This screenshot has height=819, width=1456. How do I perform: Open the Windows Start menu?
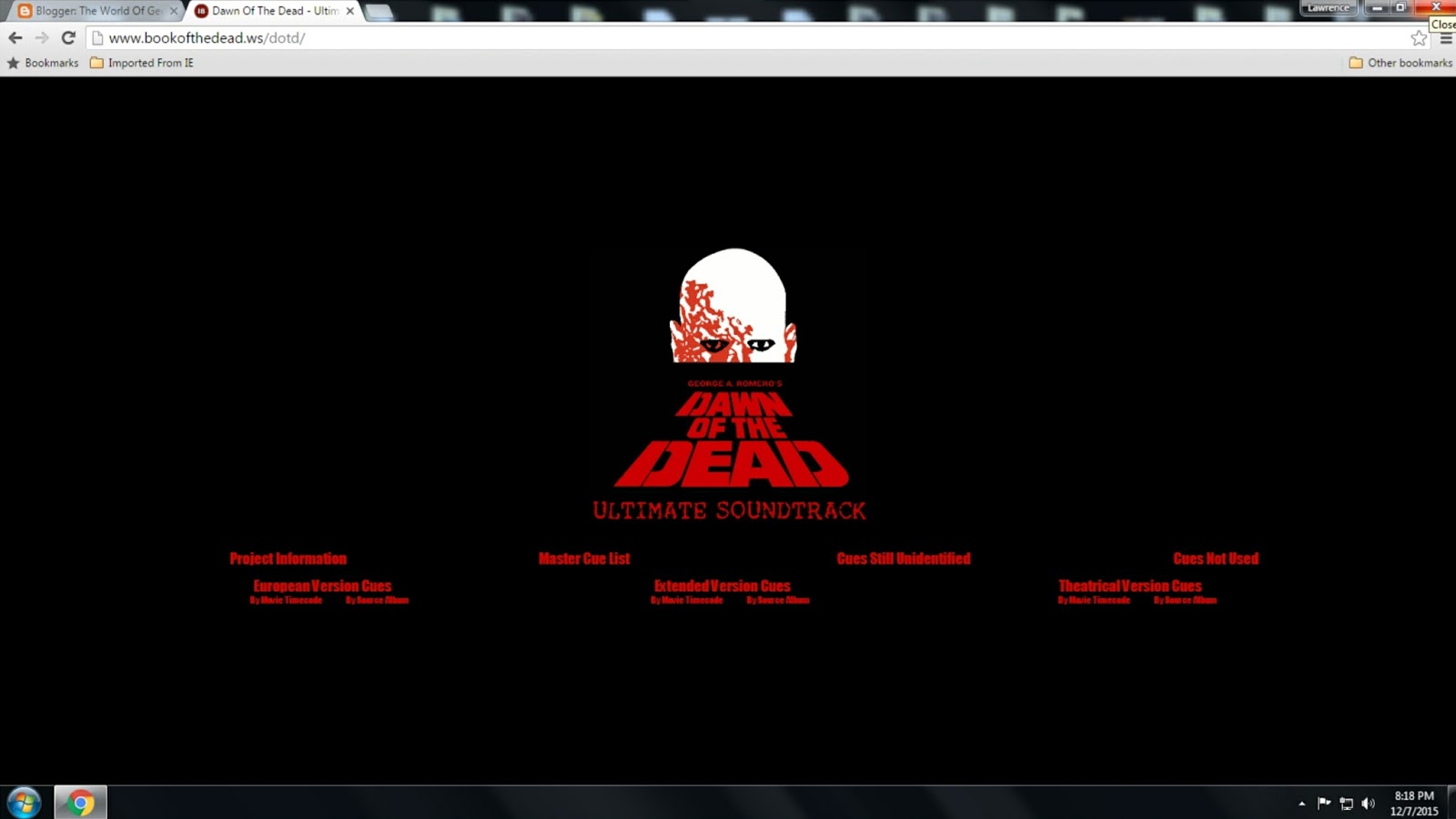[x=24, y=803]
